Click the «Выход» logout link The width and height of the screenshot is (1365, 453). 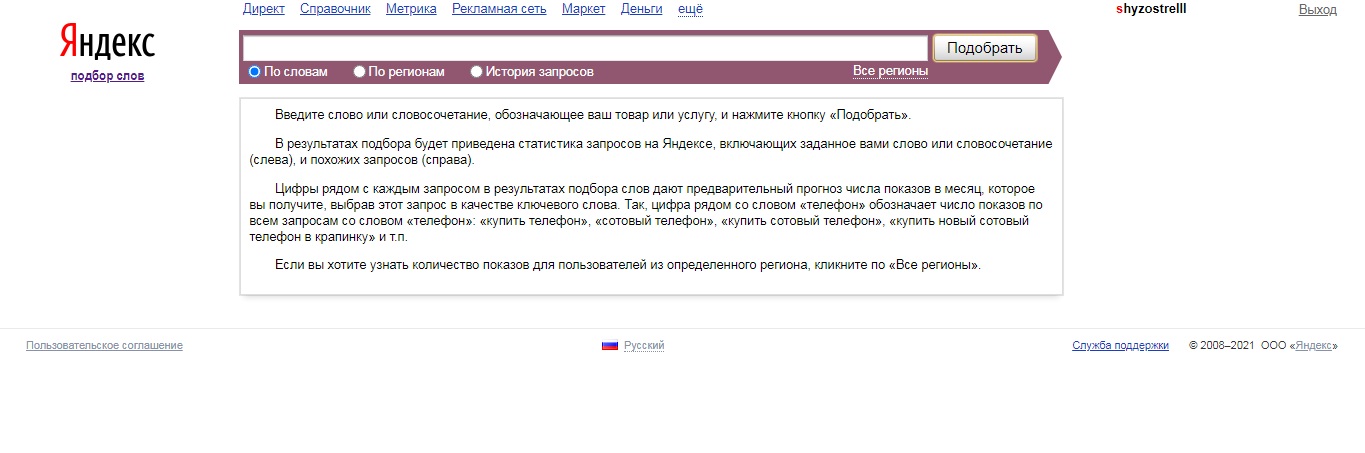(x=1317, y=9)
